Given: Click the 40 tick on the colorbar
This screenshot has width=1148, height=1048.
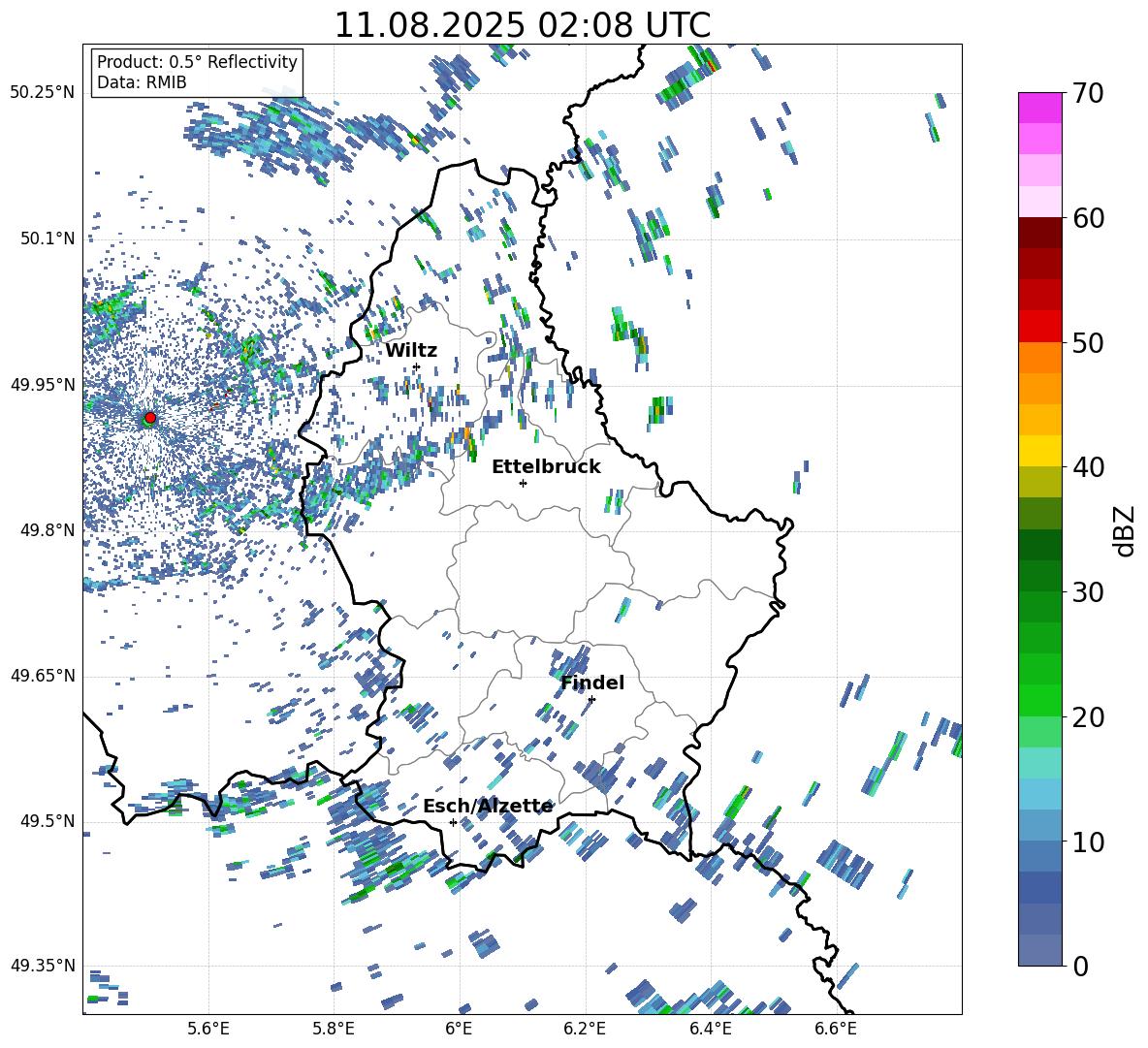Looking at the screenshot, I should [1088, 467].
